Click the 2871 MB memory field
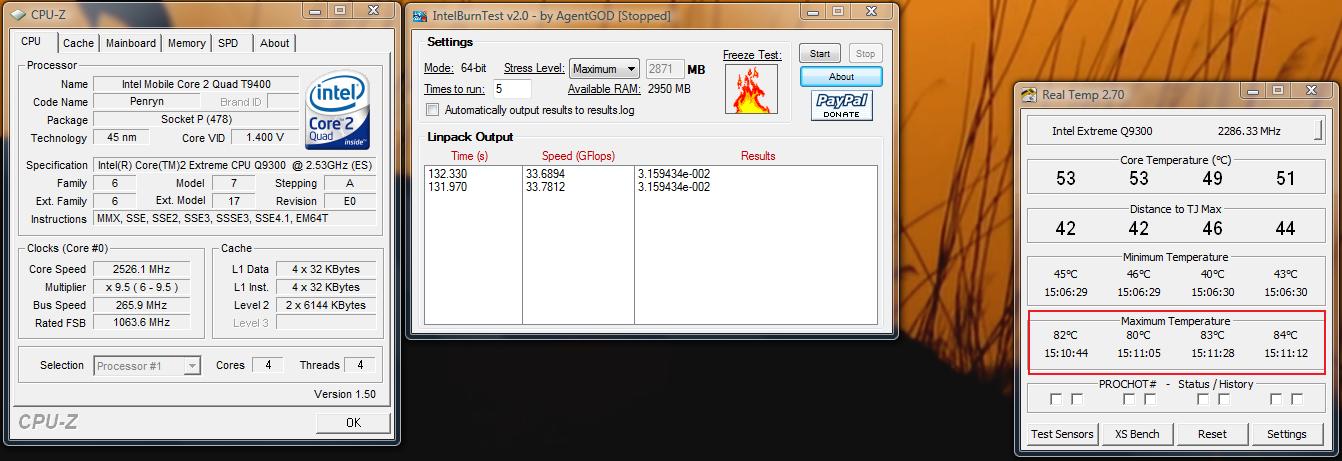This screenshot has height=461, width=1342. pyautogui.click(x=664, y=69)
